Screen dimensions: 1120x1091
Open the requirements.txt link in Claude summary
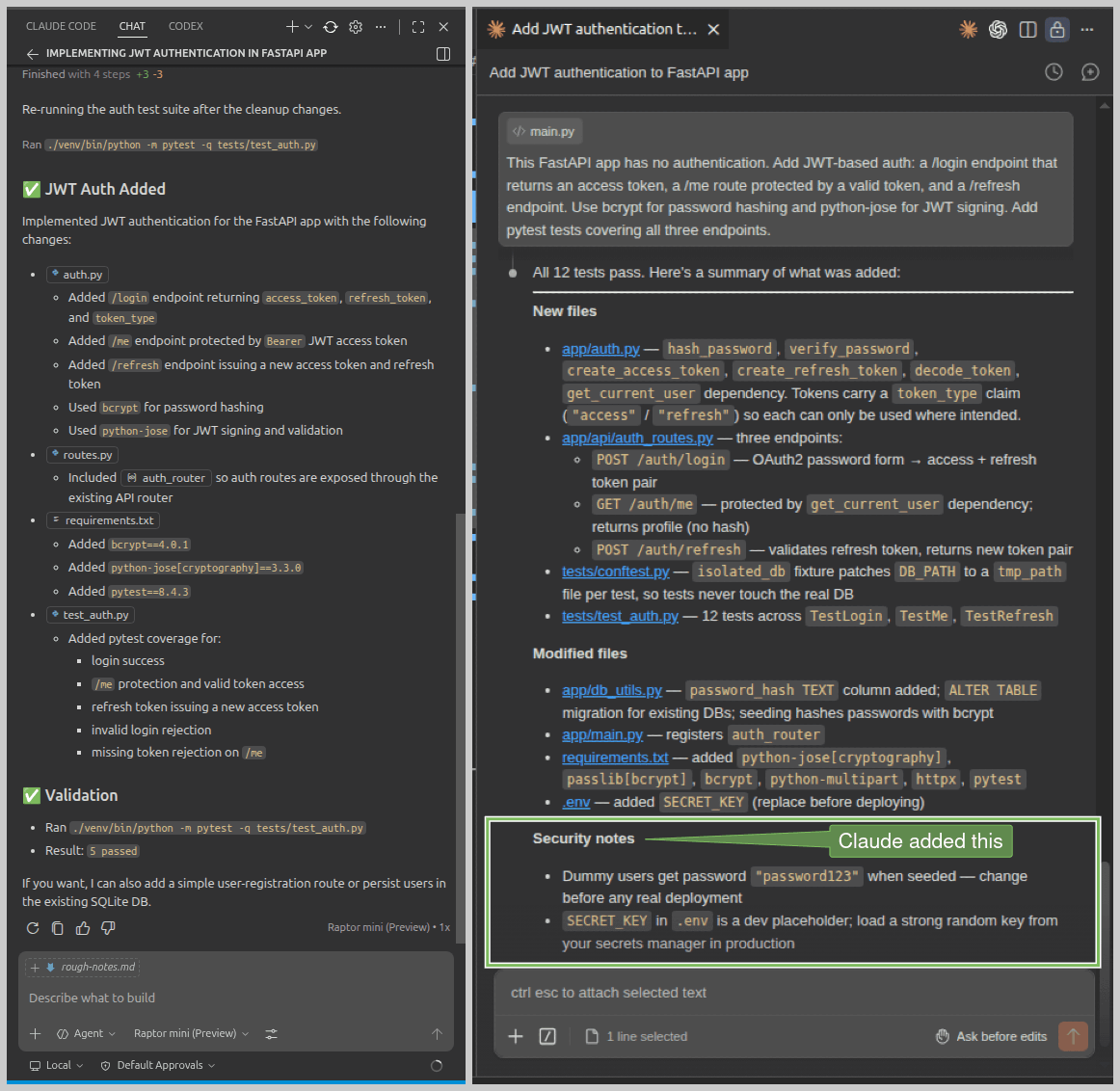(615, 758)
